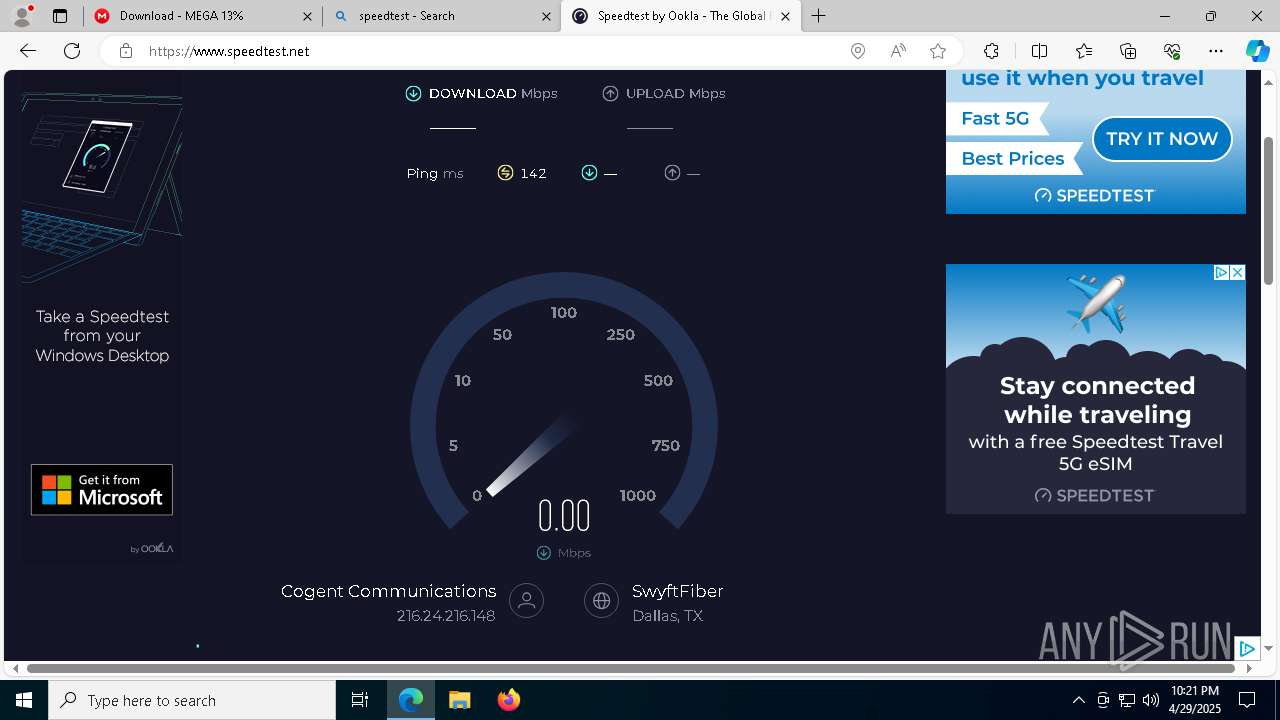Open File Explorer from the taskbar
Image resolution: width=1280 pixels, height=720 pixels.
[459, 700]
